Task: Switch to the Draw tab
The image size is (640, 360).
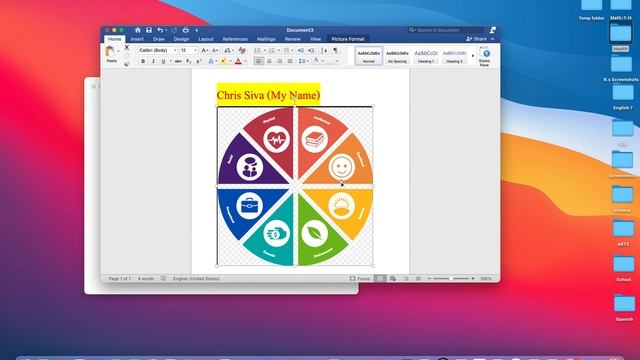Action: point(159,39)
